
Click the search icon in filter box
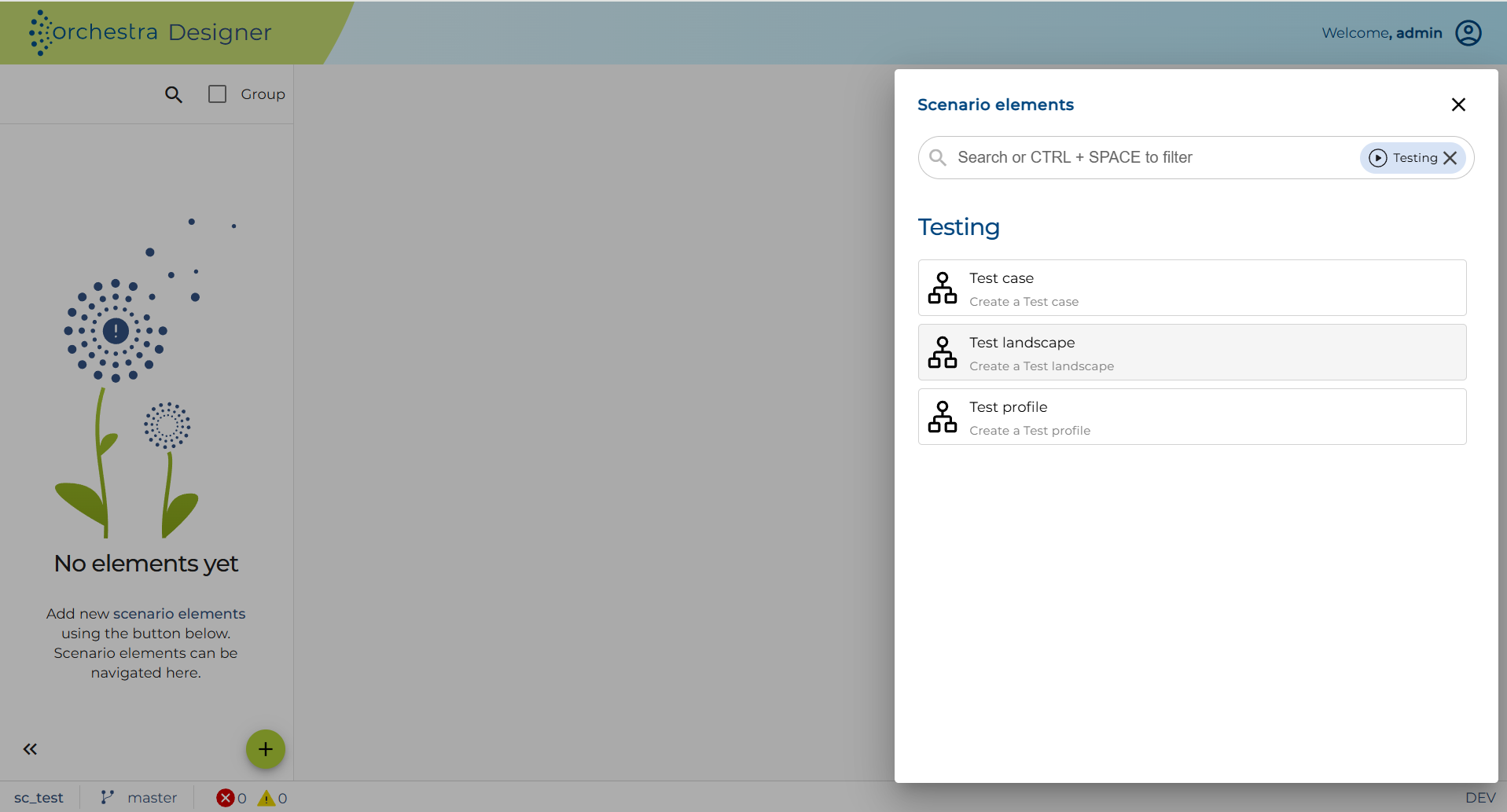tap(938, 157)
